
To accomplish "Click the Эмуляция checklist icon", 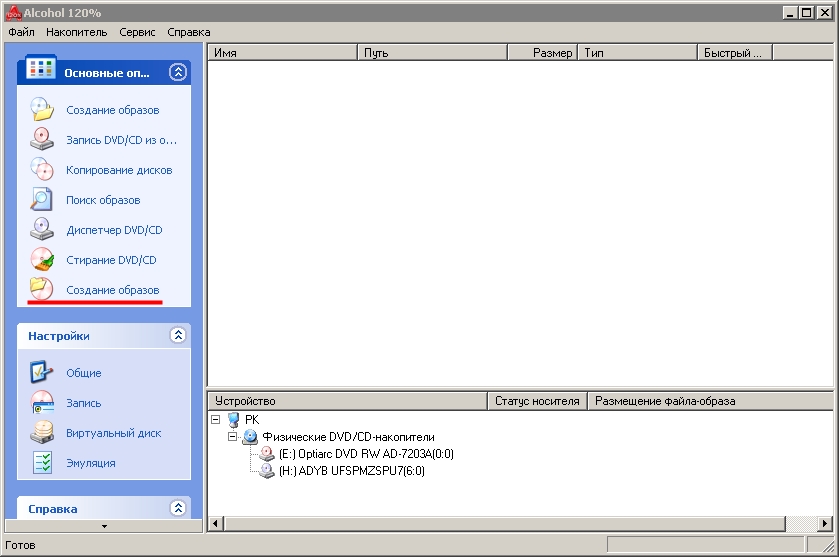I will pos(42,463).
